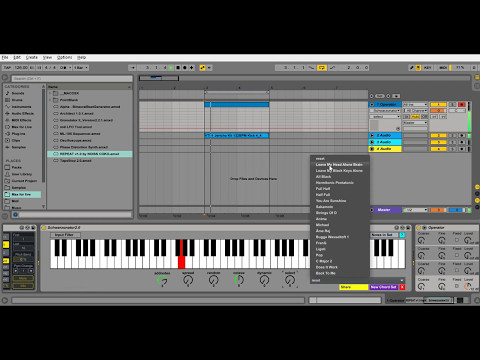Select Clips category in browser
The image size is (480, 360).
(x=16, y=140)
